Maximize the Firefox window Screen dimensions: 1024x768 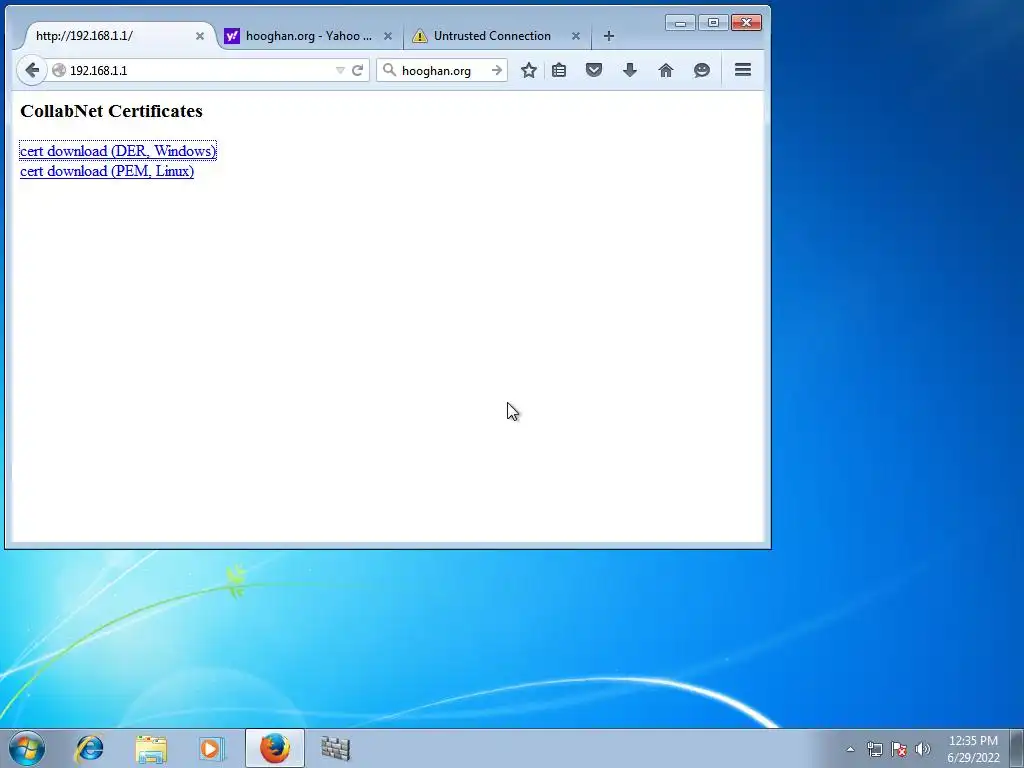point(713,23)
